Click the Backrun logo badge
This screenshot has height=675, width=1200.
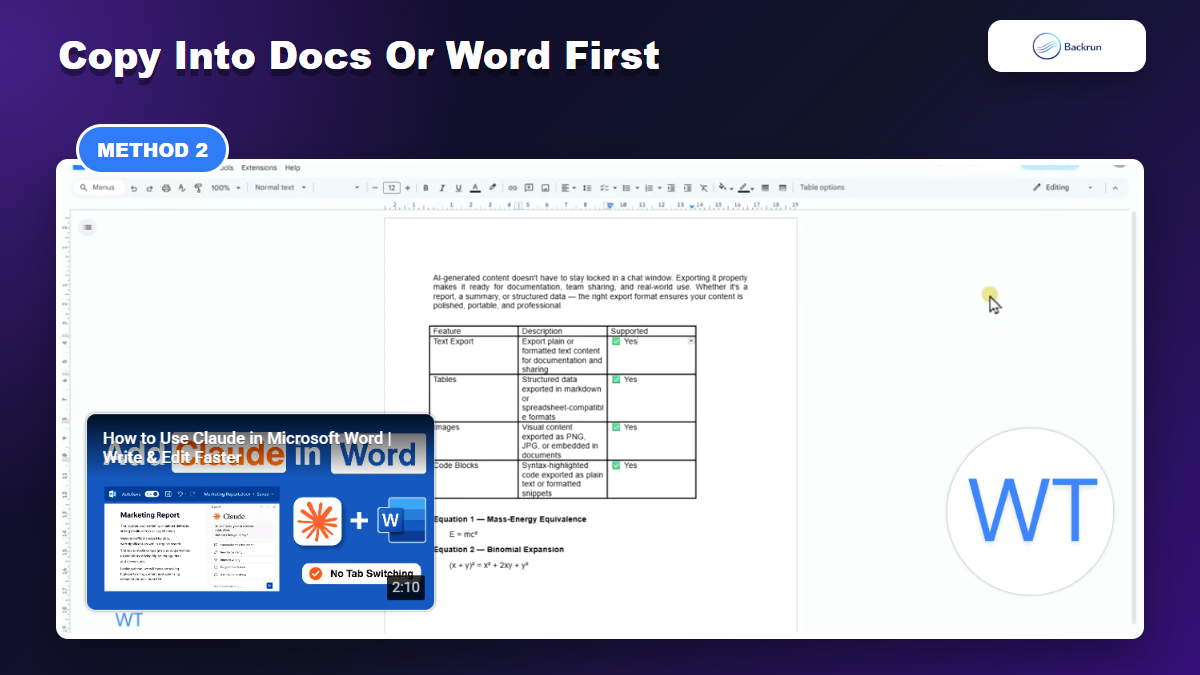pyautogui.click(x=1066, y=46)
